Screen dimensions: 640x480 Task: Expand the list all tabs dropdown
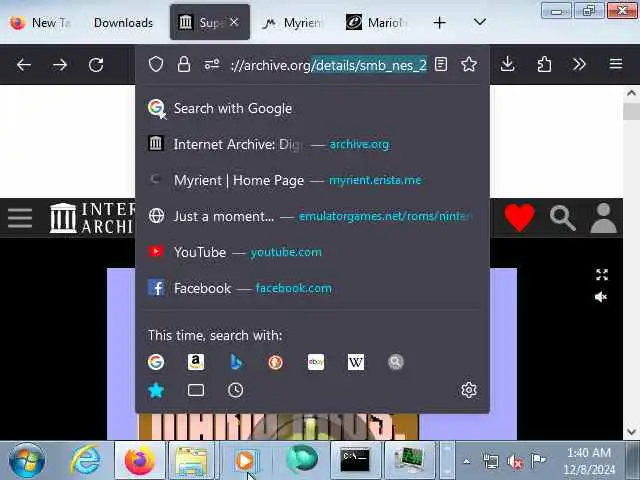[x=480, y=22]
